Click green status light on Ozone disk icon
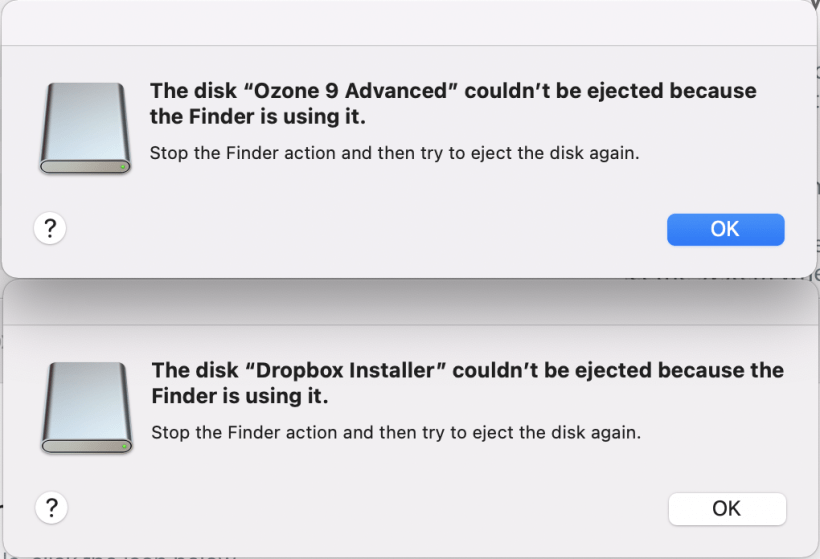The image size is (820, 559). [x=123, y=166]
